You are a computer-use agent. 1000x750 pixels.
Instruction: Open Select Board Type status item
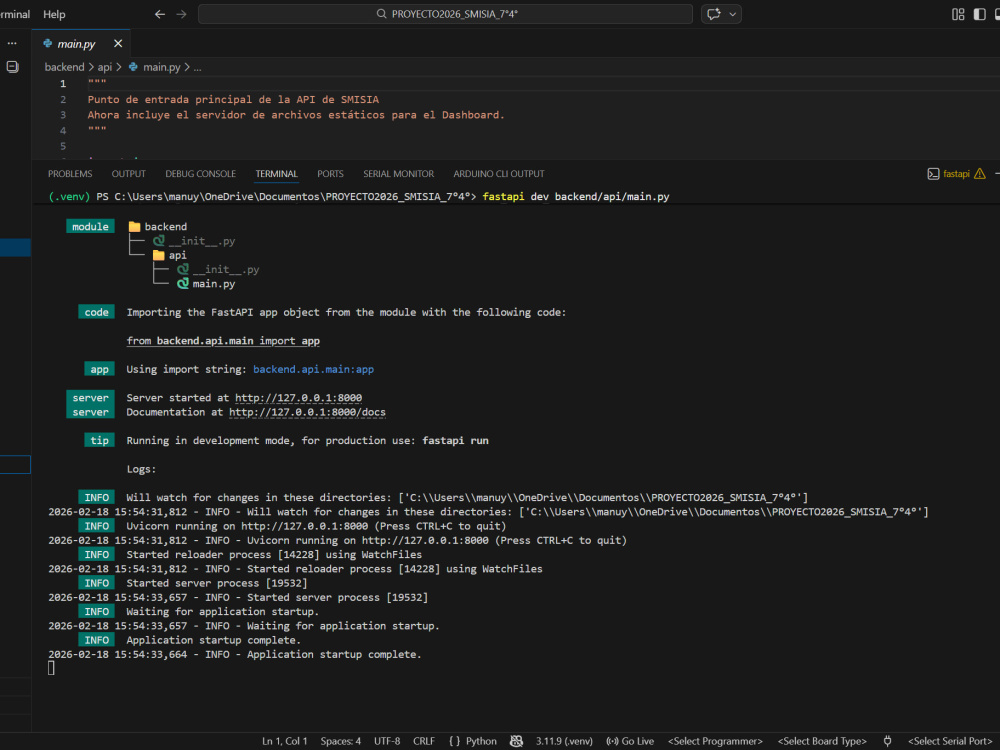coord(822,741)
